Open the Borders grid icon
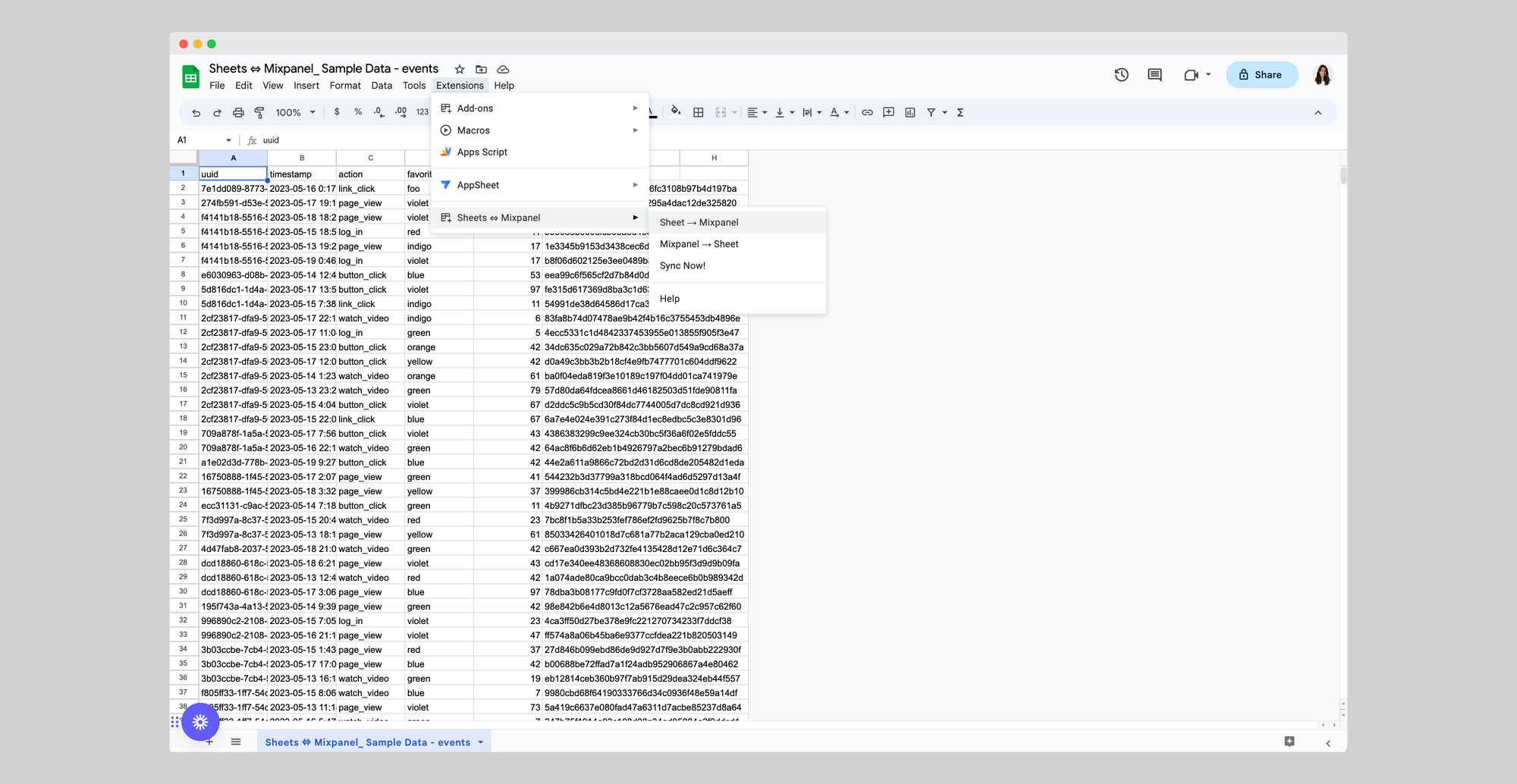Viewport: 1517px width, 784px height. [x=699, y=112]
